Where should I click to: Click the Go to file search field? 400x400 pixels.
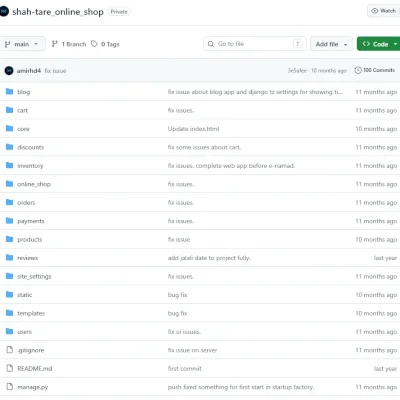pos(255,44)
